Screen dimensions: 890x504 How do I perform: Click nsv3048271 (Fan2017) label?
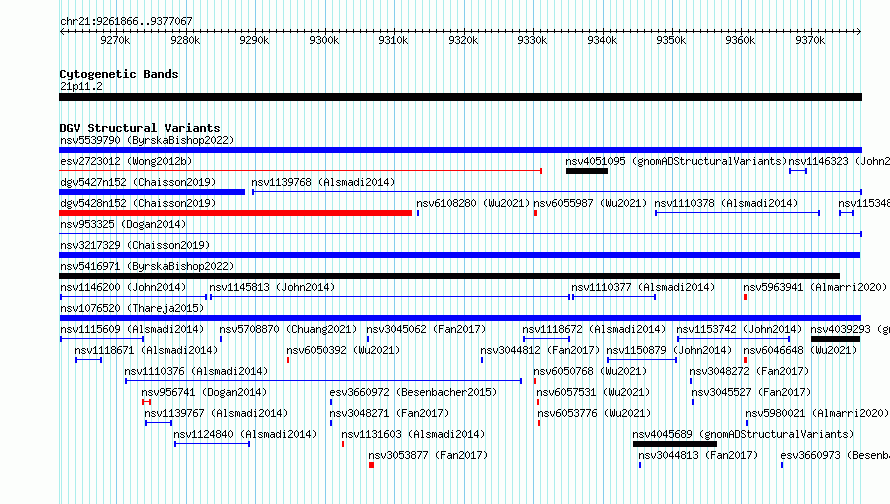coord(389,413)
